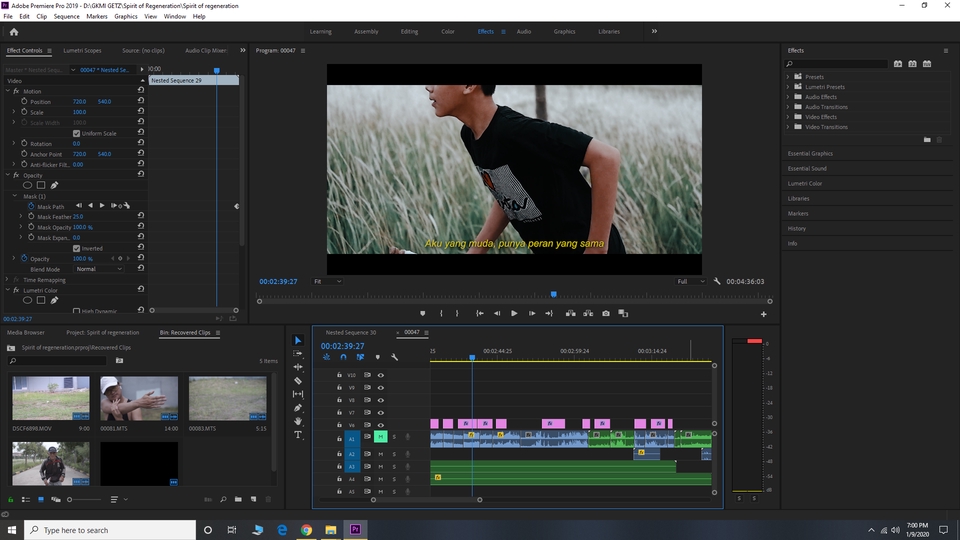Open the Markers menu

[97, 17]
